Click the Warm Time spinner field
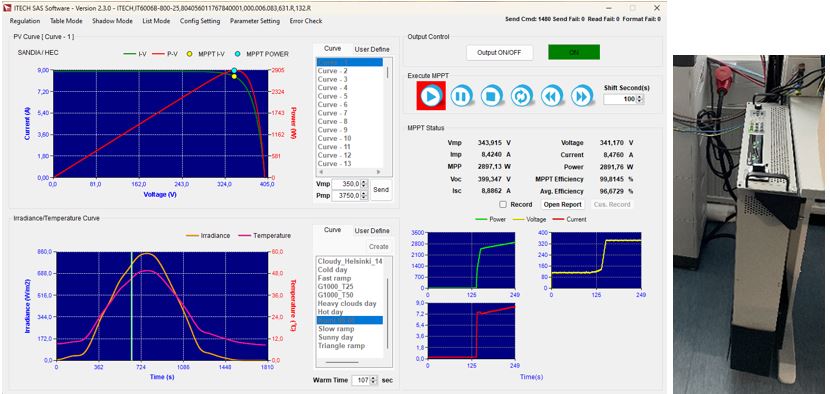Viewport: 830px width, 394px height. 365,380
